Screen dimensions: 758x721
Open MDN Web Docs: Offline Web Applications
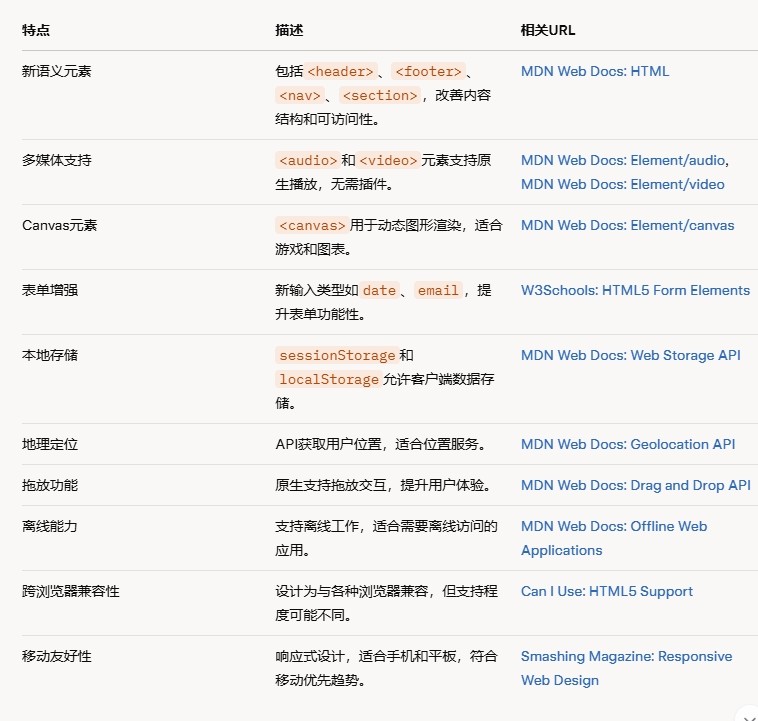613,538
